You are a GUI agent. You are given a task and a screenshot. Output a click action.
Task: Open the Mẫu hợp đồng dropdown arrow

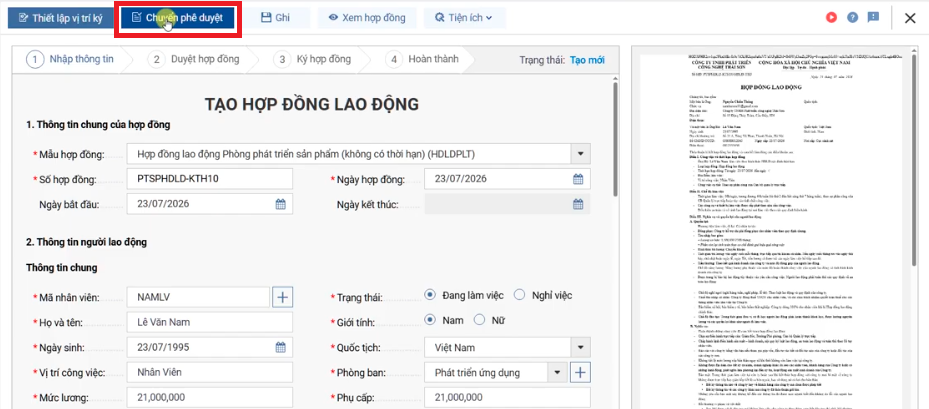coord(580,155)
